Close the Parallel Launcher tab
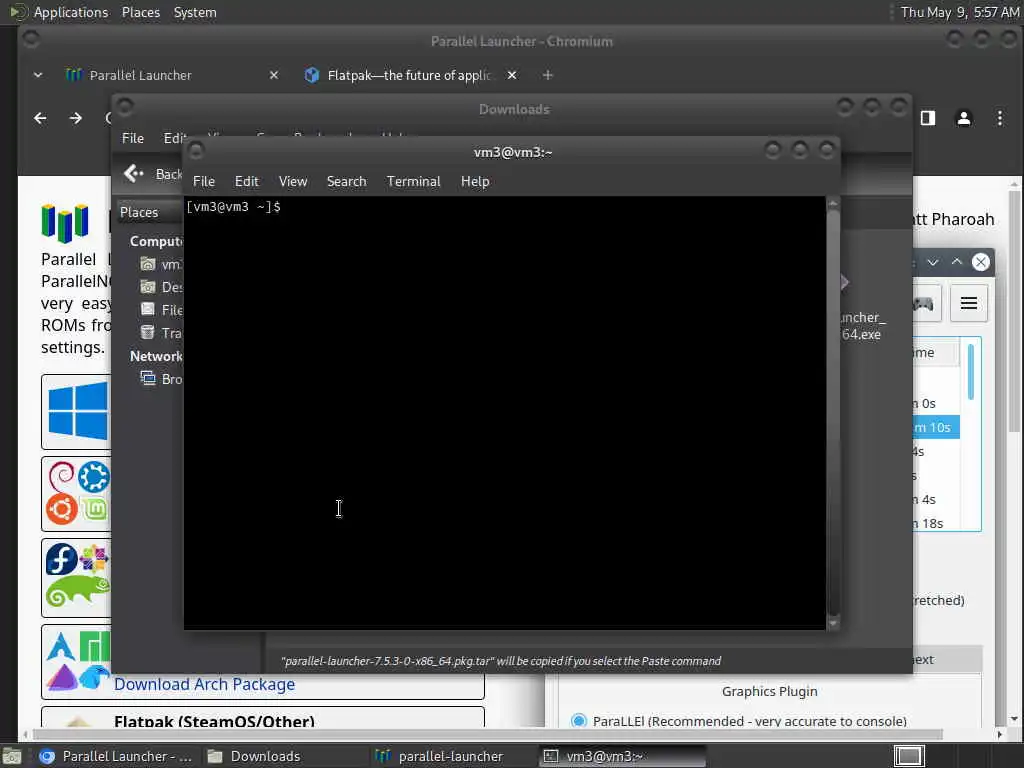 [274, 75]
